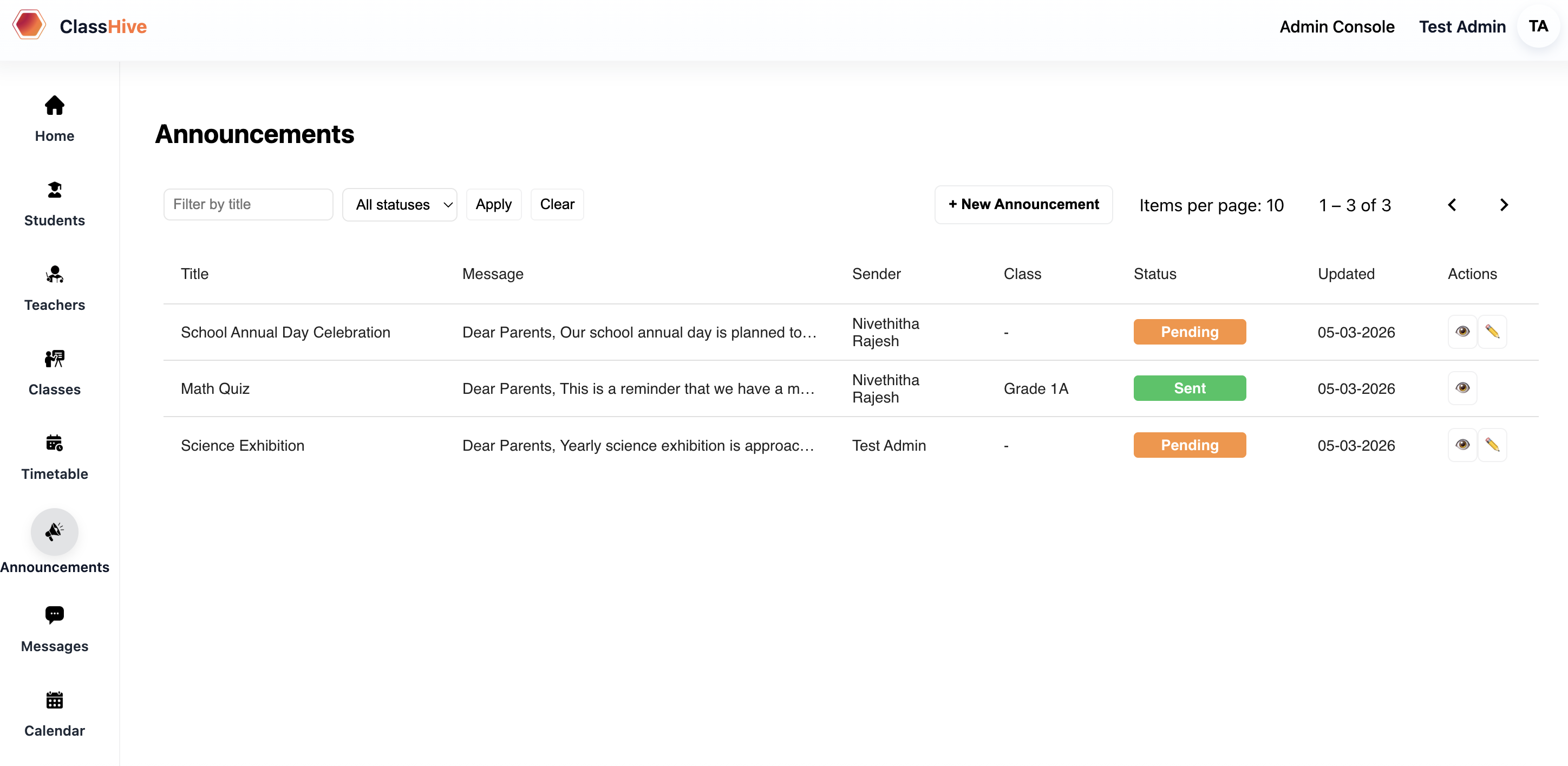Screen dimensions: 1568x766
Task: View the School Annual Day Celebration announcement
Action: [x=1463, y=332]
